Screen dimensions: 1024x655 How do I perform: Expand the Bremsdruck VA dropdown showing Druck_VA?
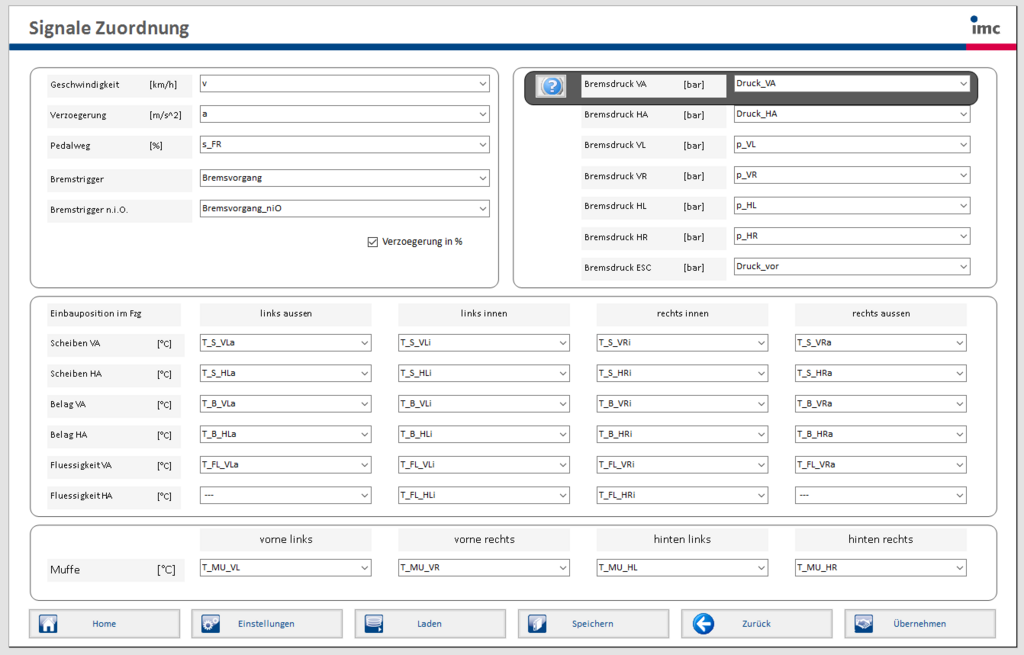[852, 84]
